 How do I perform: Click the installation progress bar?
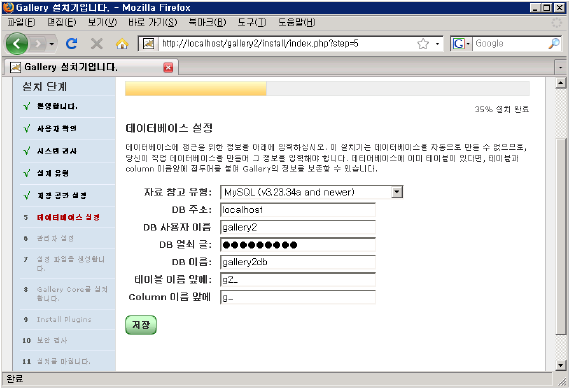tap(327, 89)
